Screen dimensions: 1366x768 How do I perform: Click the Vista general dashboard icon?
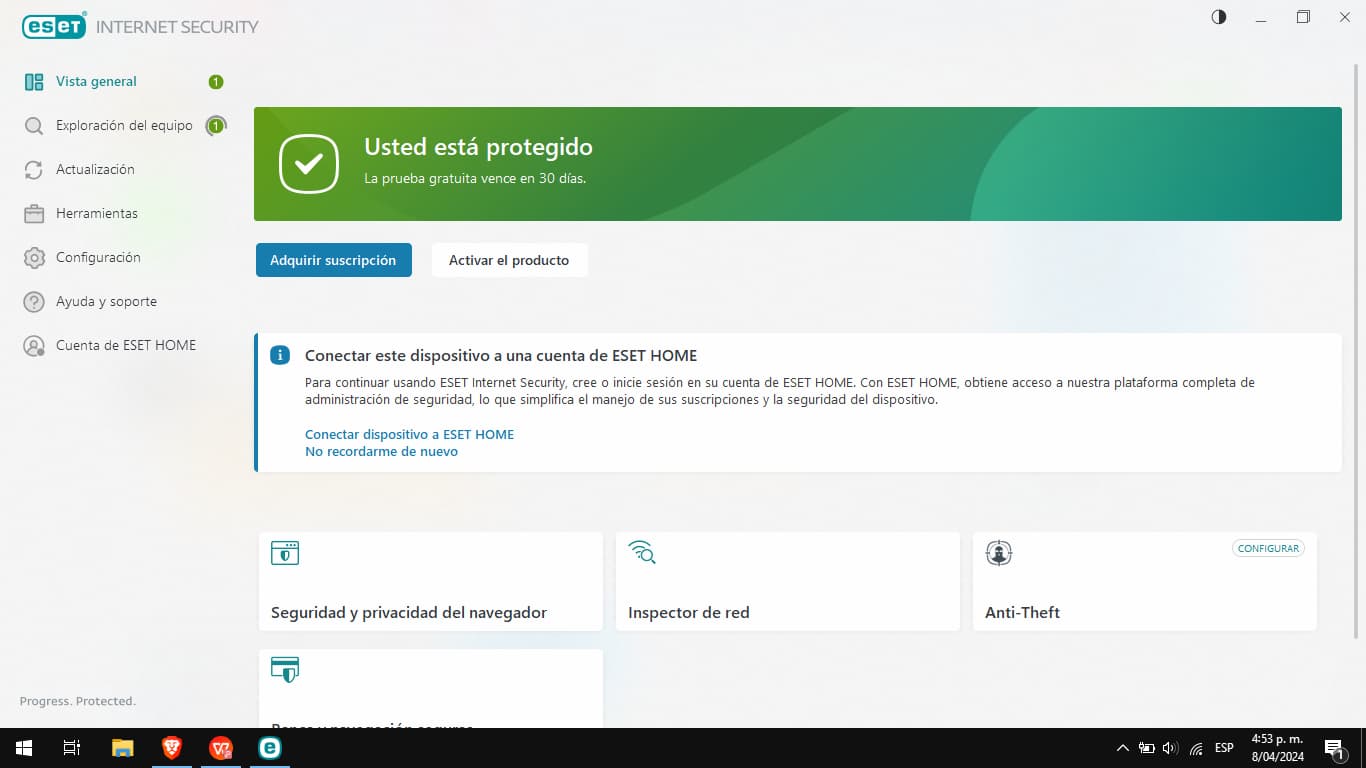coord(34,82)
